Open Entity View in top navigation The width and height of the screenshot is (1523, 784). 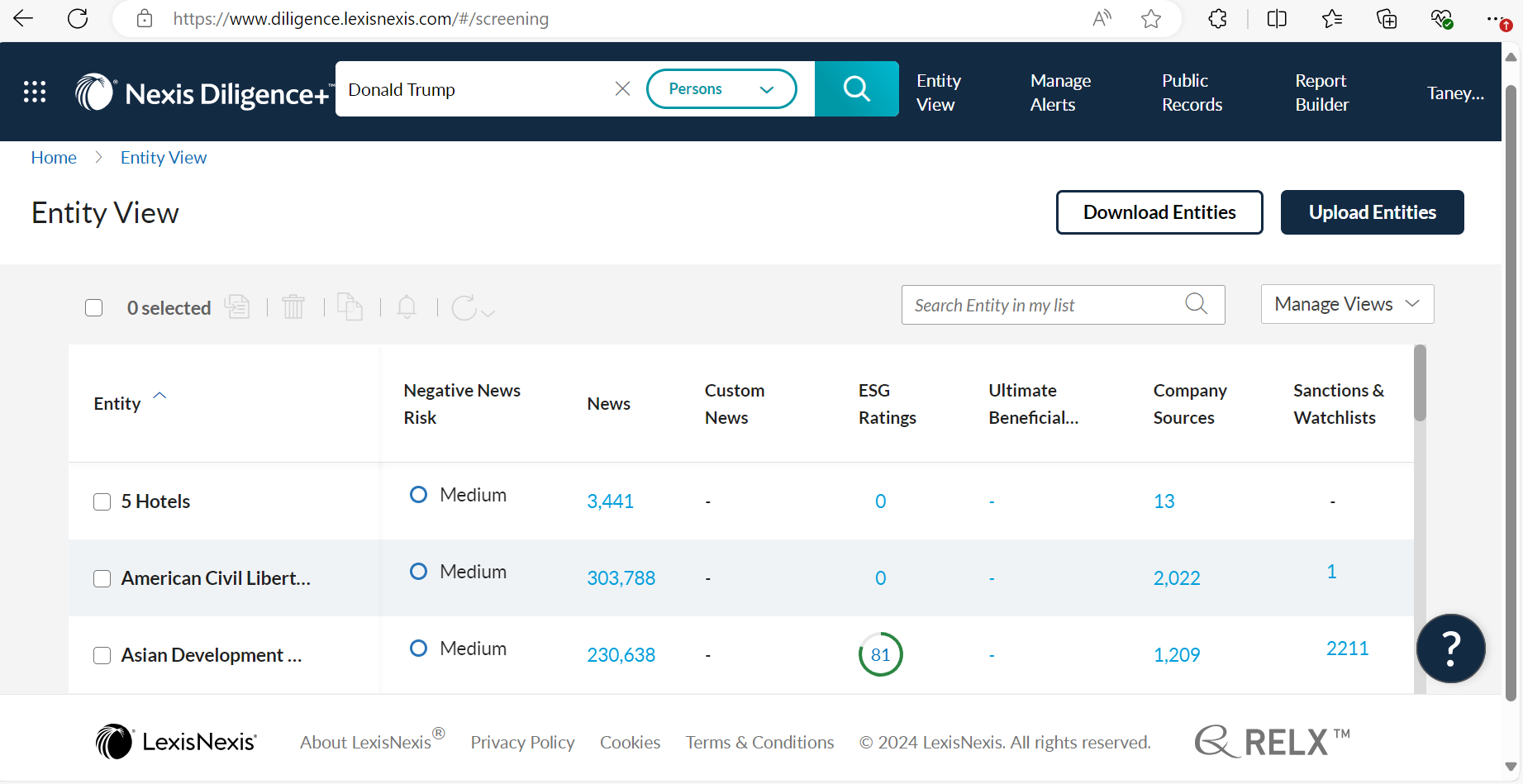pos(939,93)
